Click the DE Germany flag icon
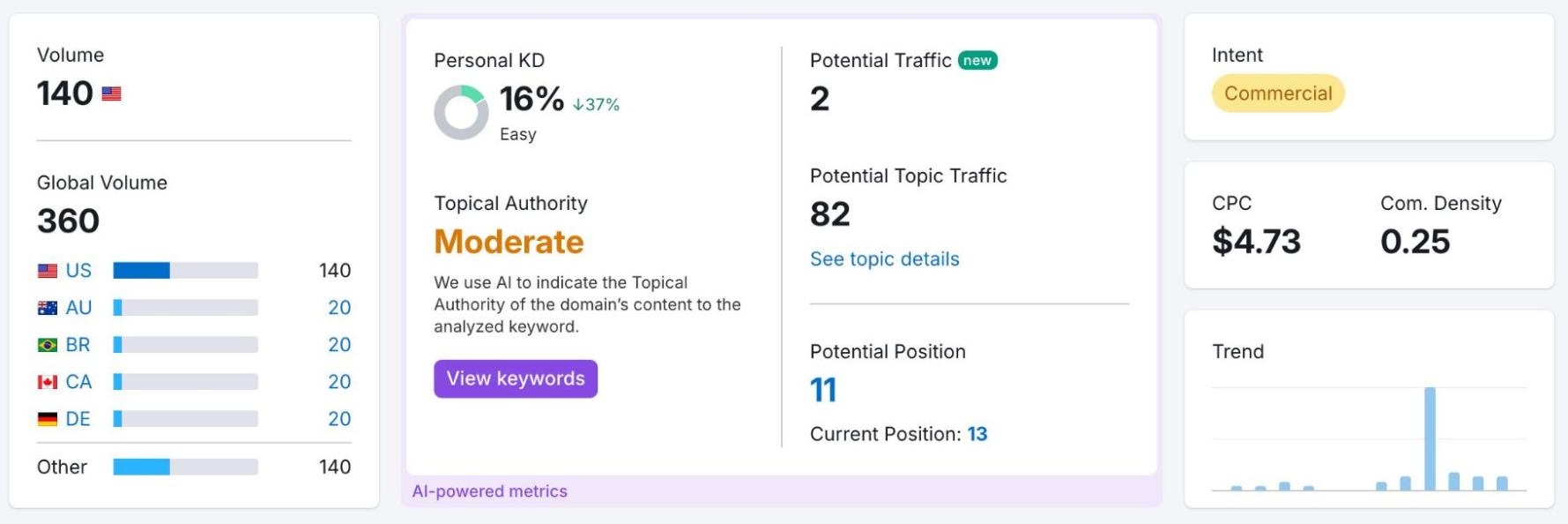 coord(48,418)
